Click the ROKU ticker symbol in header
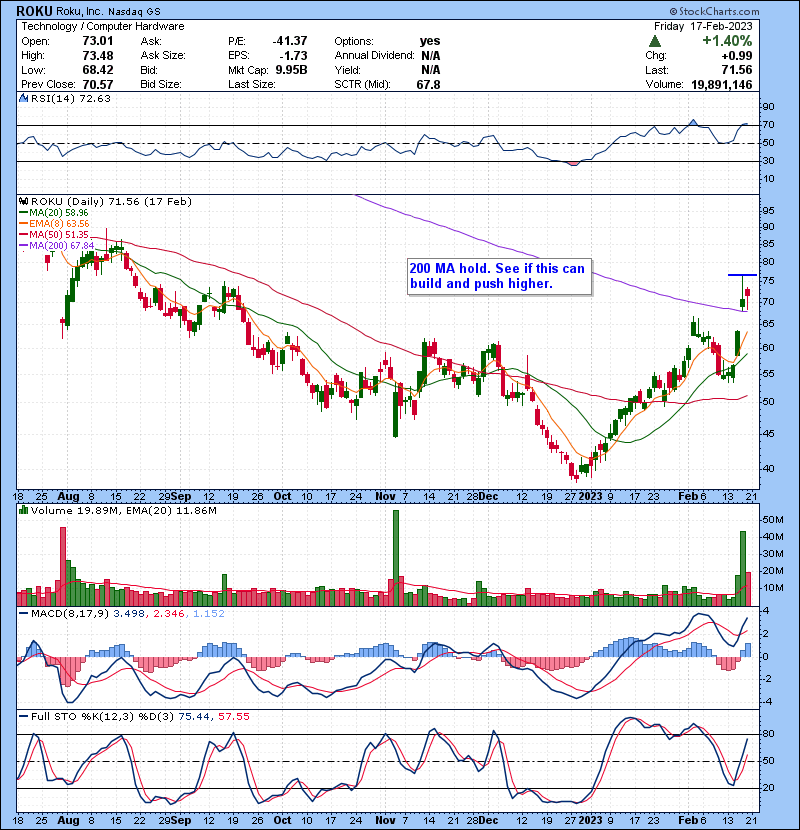The width and height of the screenshot is (800, 830). [34, 11]
